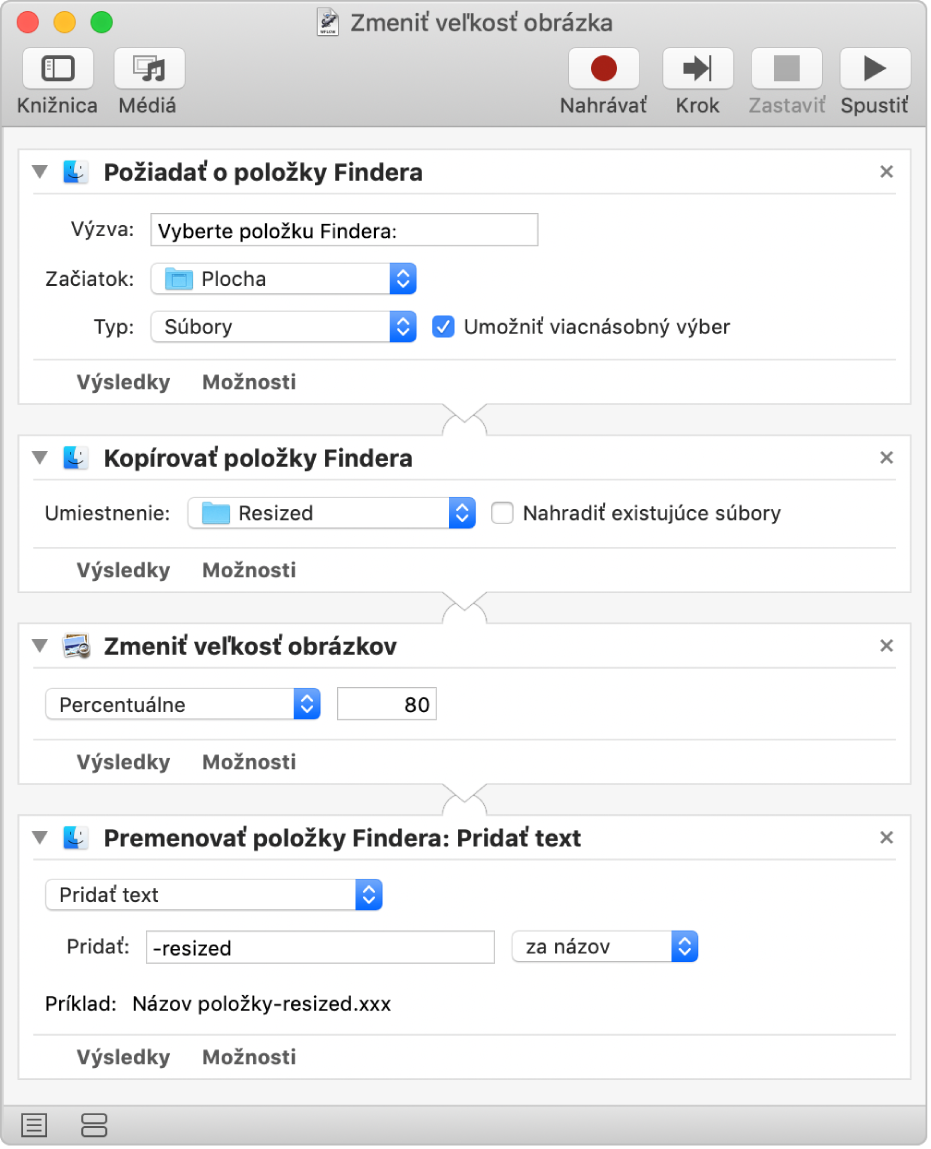Start recording with Nahrávať button
Screen dimensions: 931x1149
603,69
